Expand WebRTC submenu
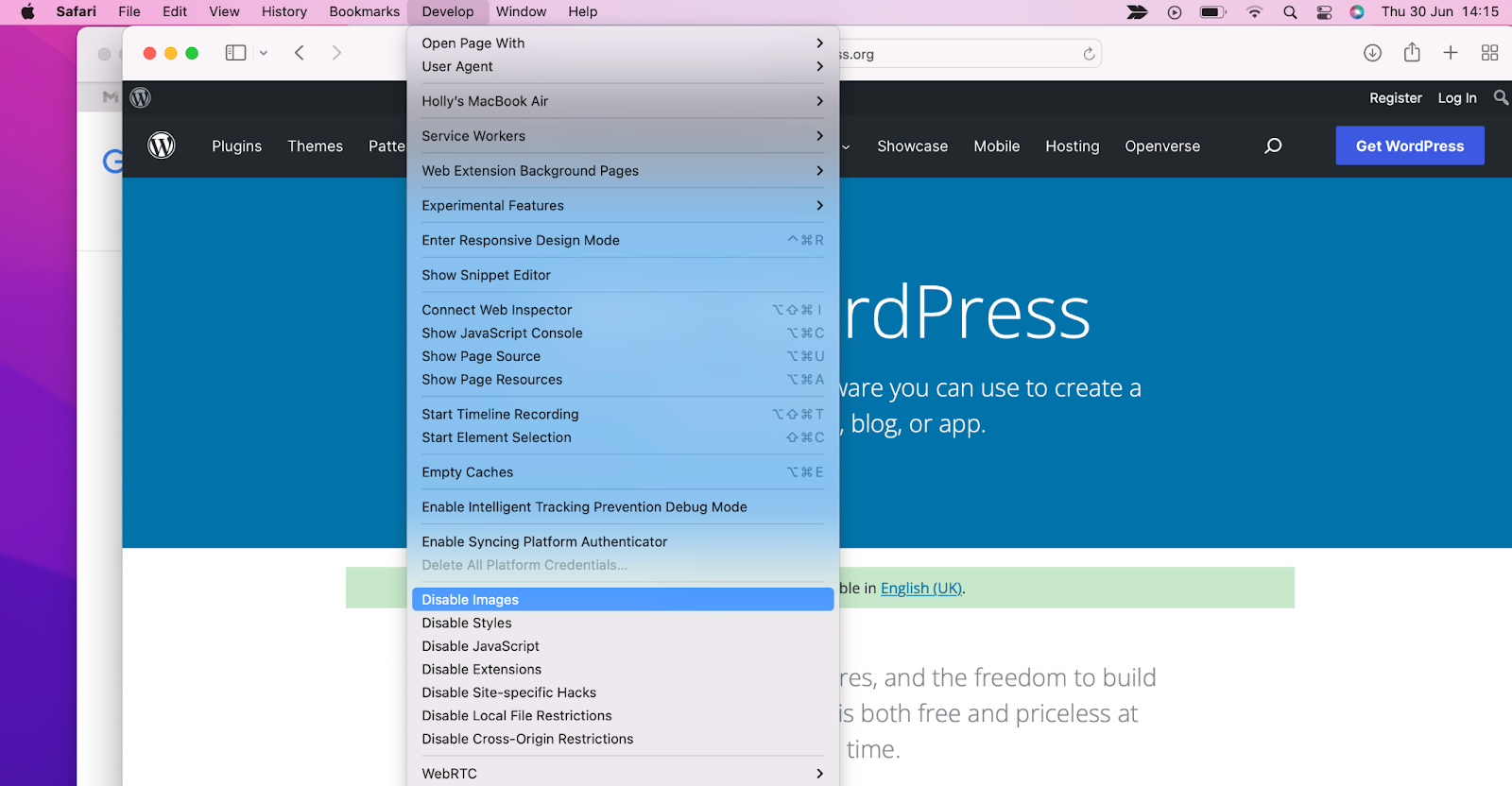The height and width of the screenshot is (786, 1512). 623,774
